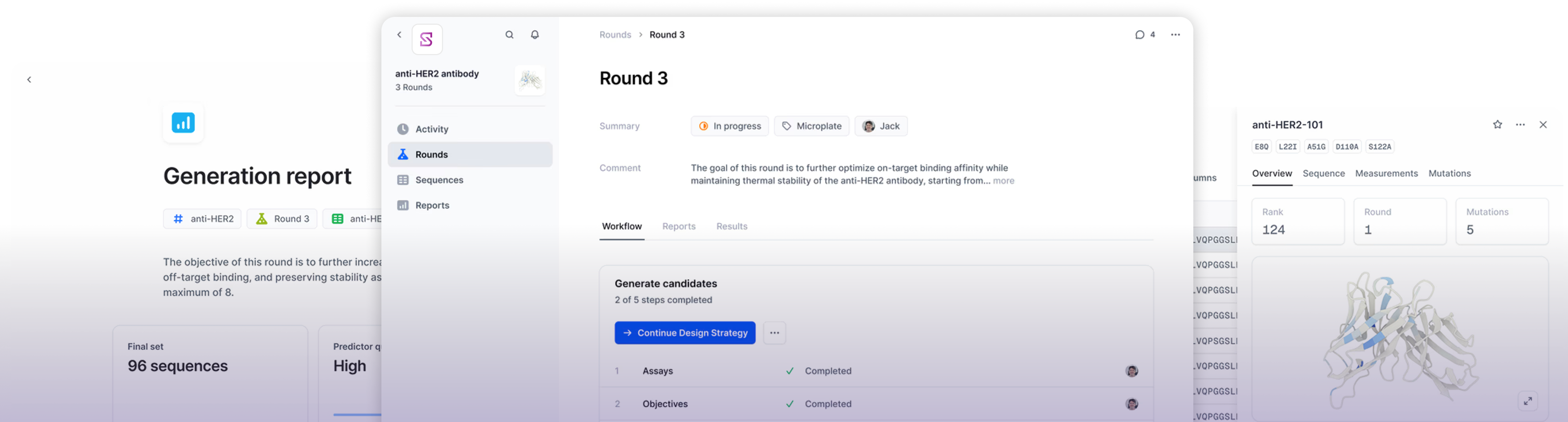Open the Measurements tab for anti-HER2-101
This screenshot has width=1568, height=422.
pos(1386,174)
